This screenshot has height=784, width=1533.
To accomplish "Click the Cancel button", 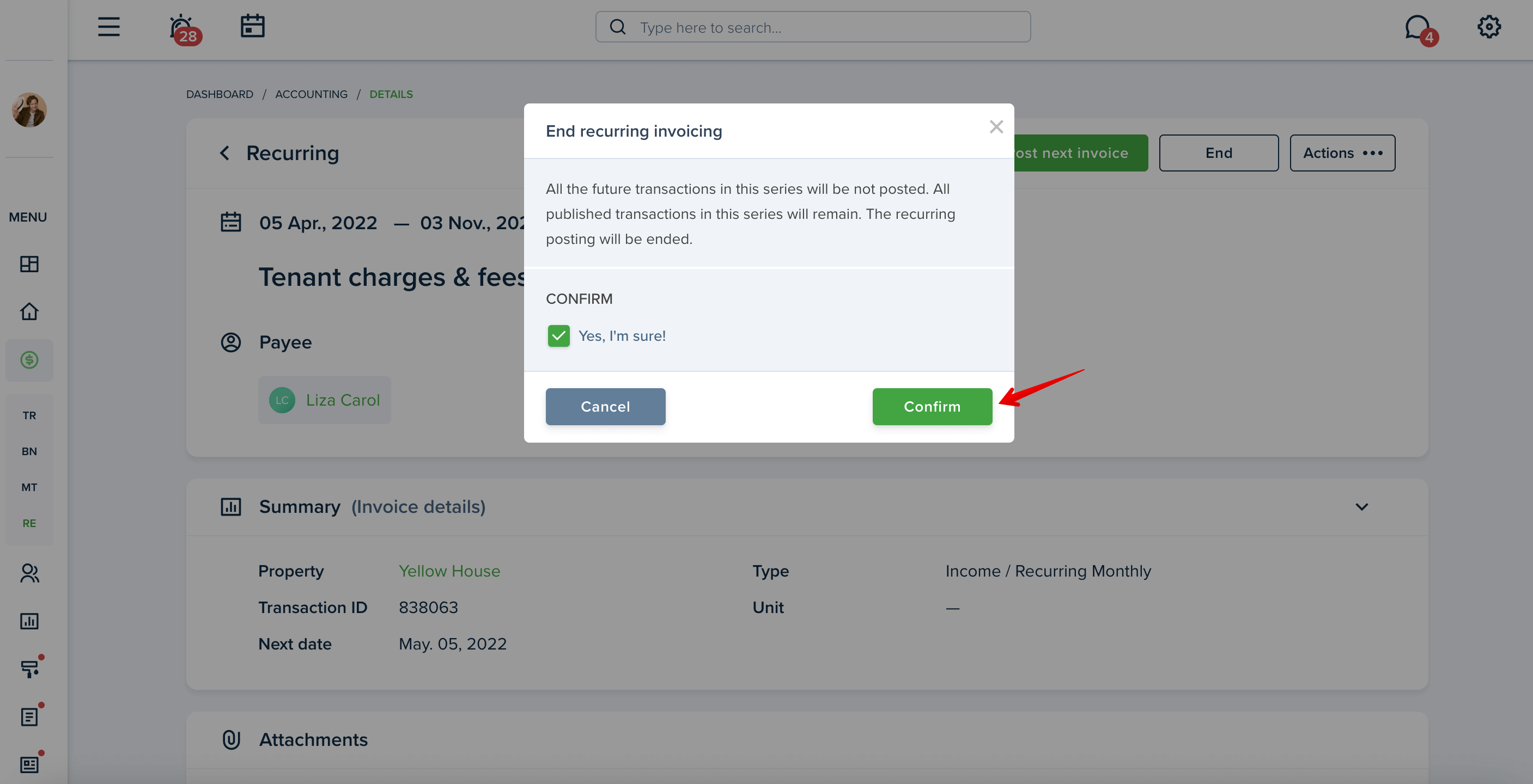I will point(605,407).
